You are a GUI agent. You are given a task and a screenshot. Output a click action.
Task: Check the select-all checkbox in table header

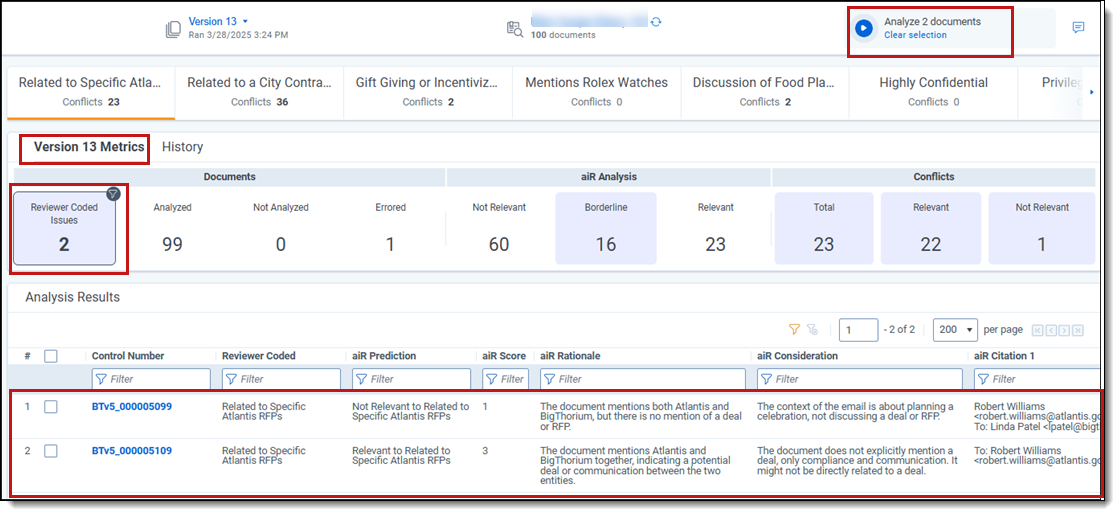(x=51, y=356)
